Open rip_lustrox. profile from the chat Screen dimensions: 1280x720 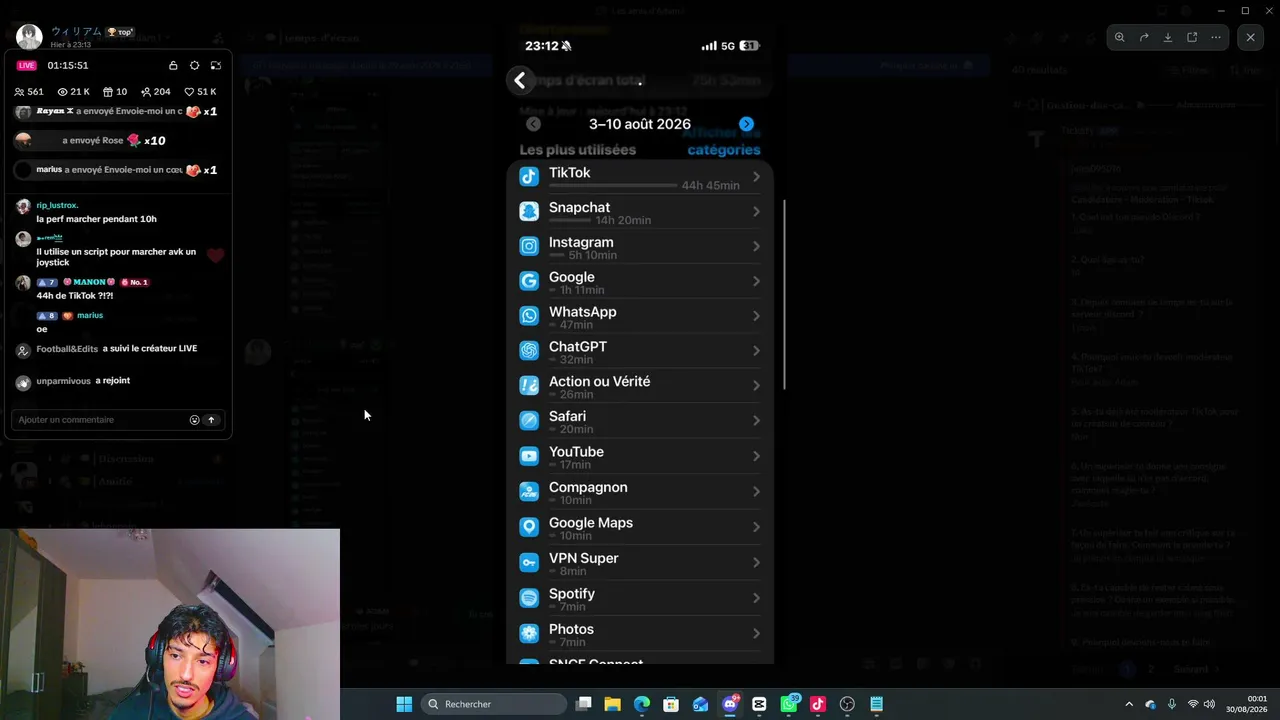pos(57,205)
